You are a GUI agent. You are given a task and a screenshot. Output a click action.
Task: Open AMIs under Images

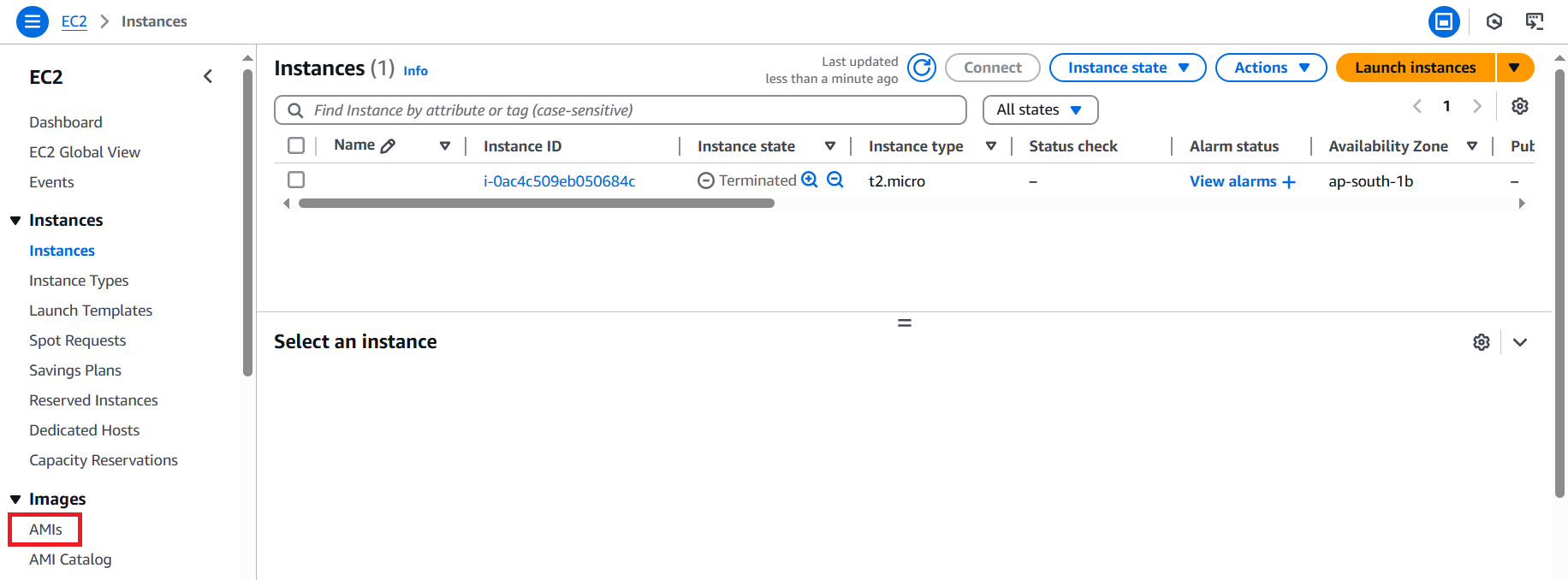coord(45,530)
